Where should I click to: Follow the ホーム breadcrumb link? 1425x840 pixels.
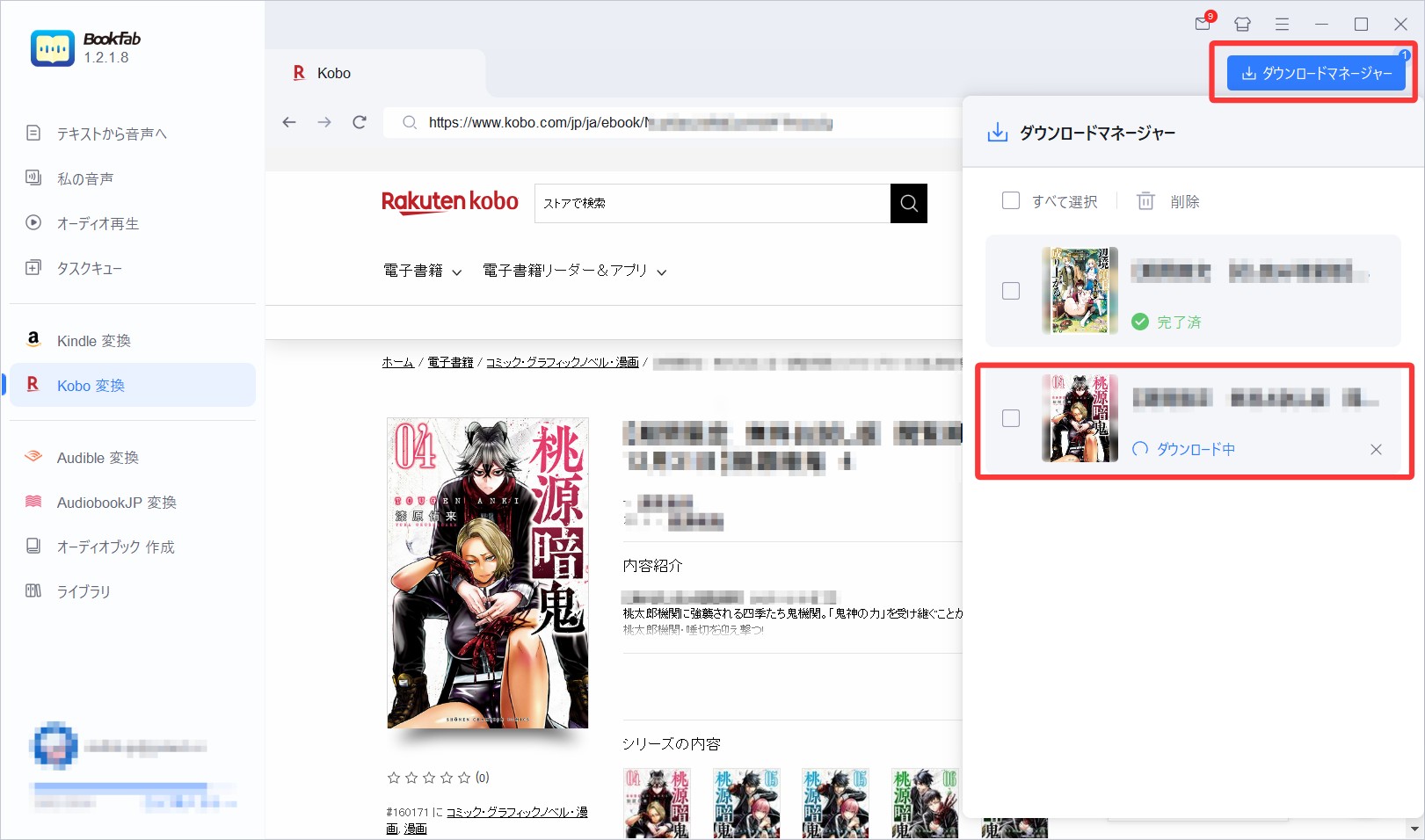point(397,362)
